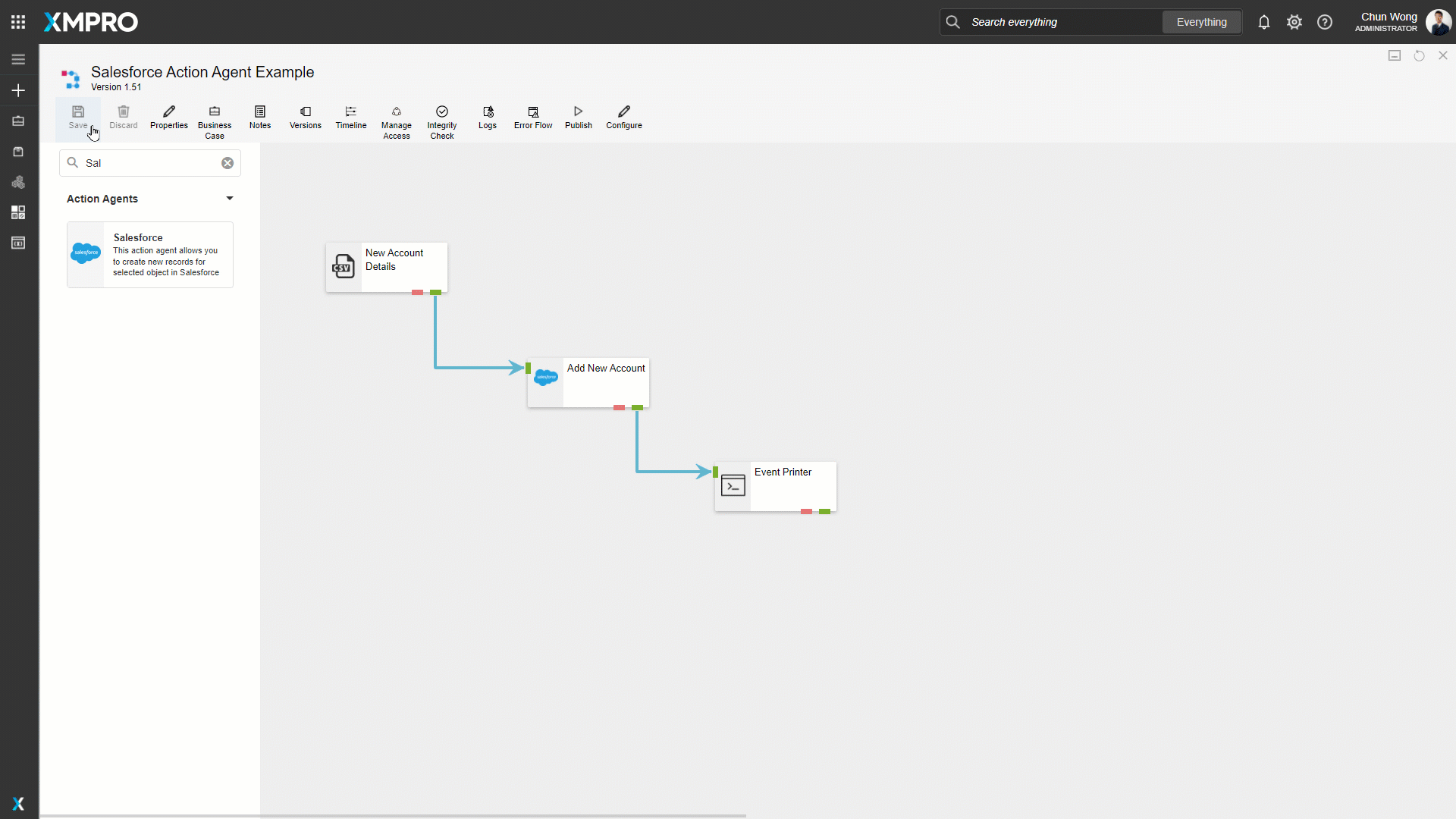Screen dimensions: 1456x819
Task: Publish the data stream
Action: [578, 117]
